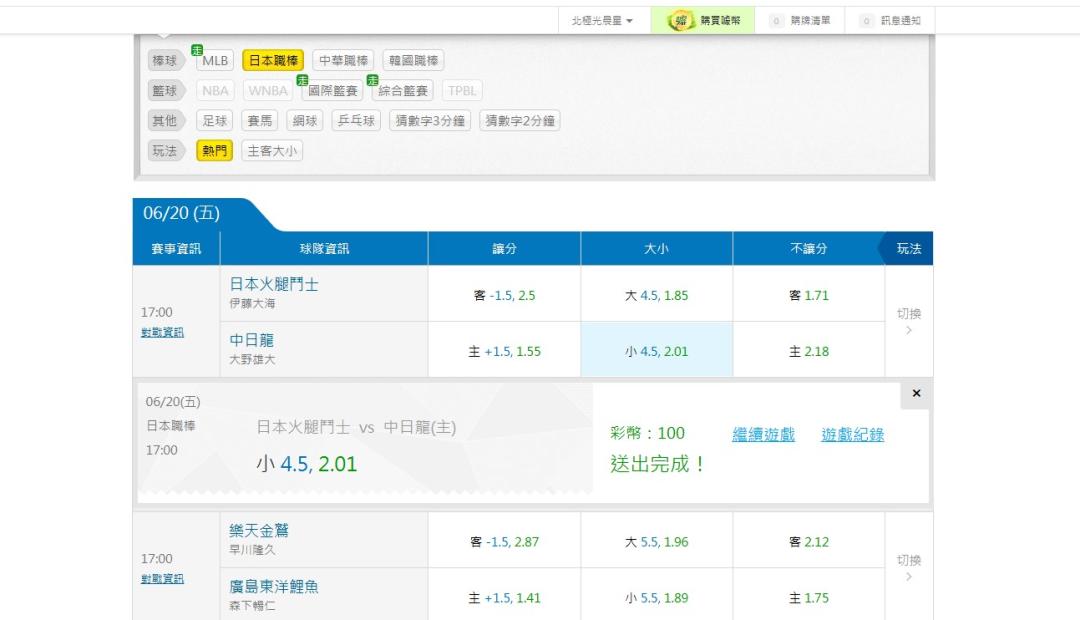This screenshot has height=620, width=1080.
Task: Click the green coin purchase button
Action: click(x=703, y=21)
